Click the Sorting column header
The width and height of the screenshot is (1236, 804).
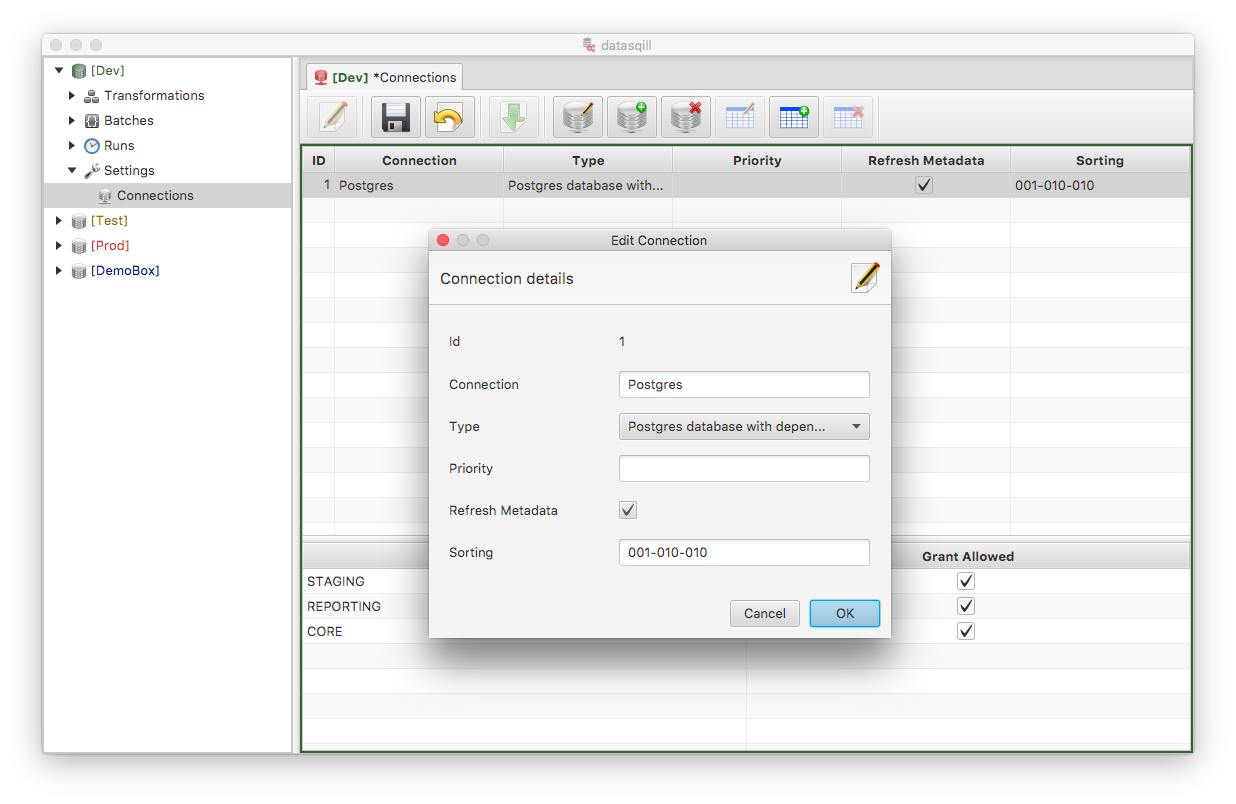click(x=1099, y=160)
